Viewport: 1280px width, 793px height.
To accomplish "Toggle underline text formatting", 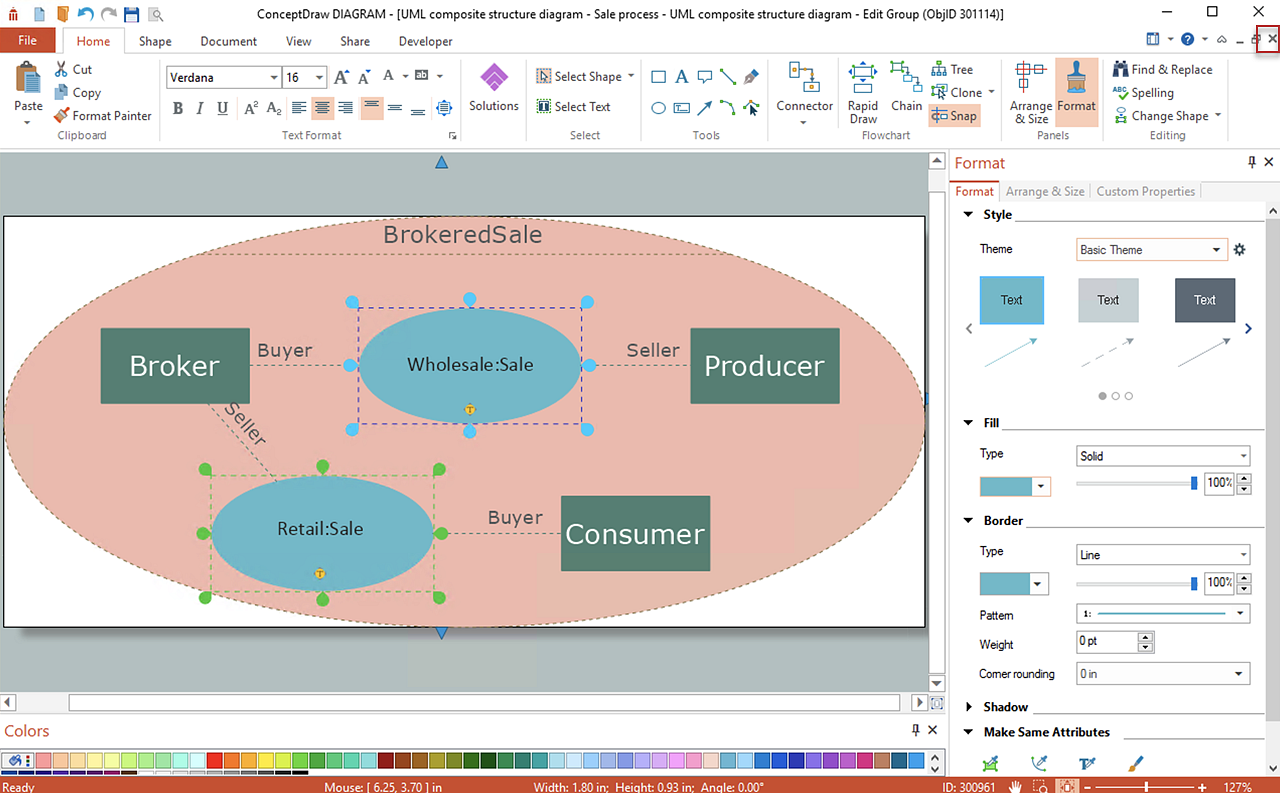I will [222, 109].
